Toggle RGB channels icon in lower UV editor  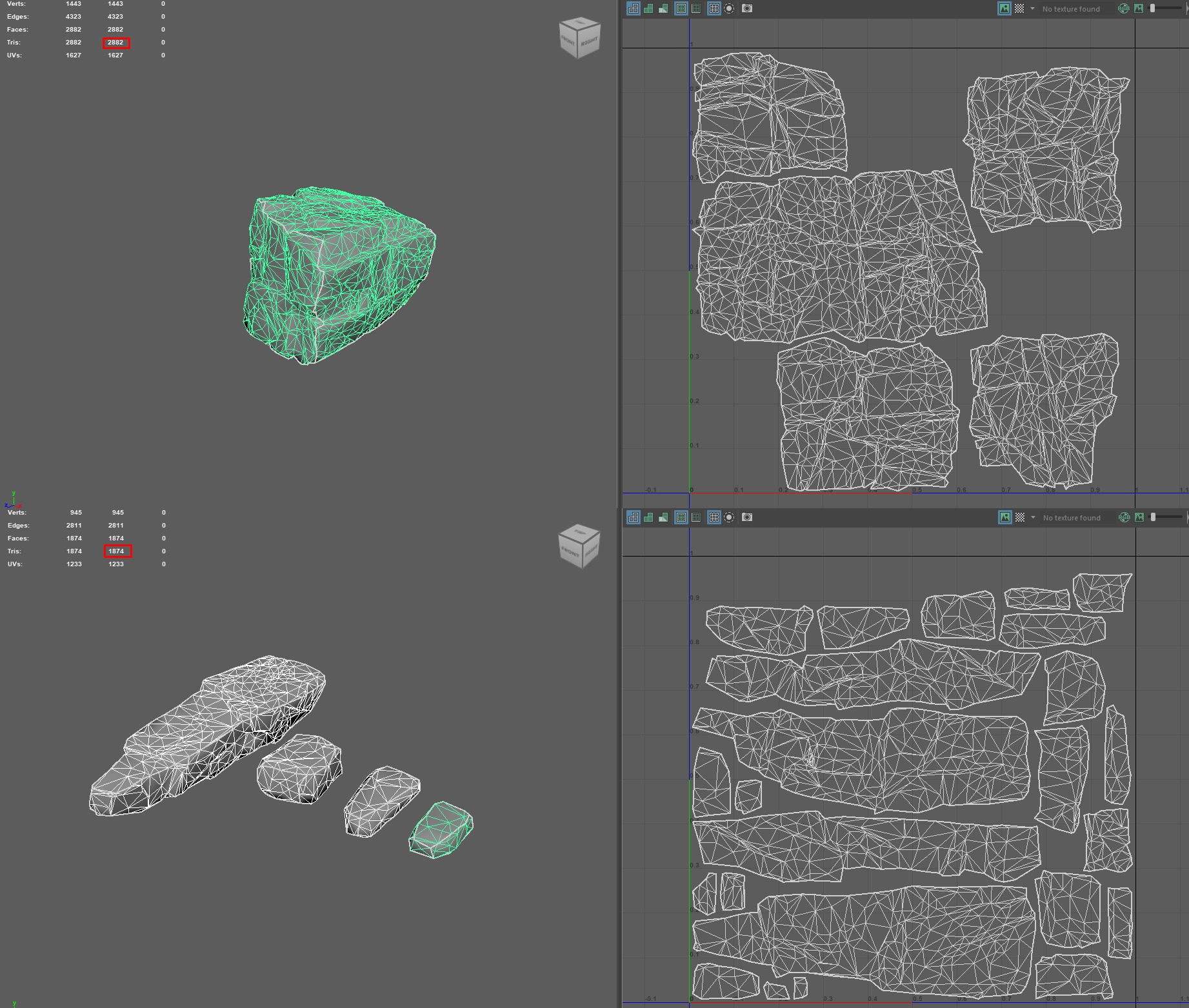coord(1124,517)
